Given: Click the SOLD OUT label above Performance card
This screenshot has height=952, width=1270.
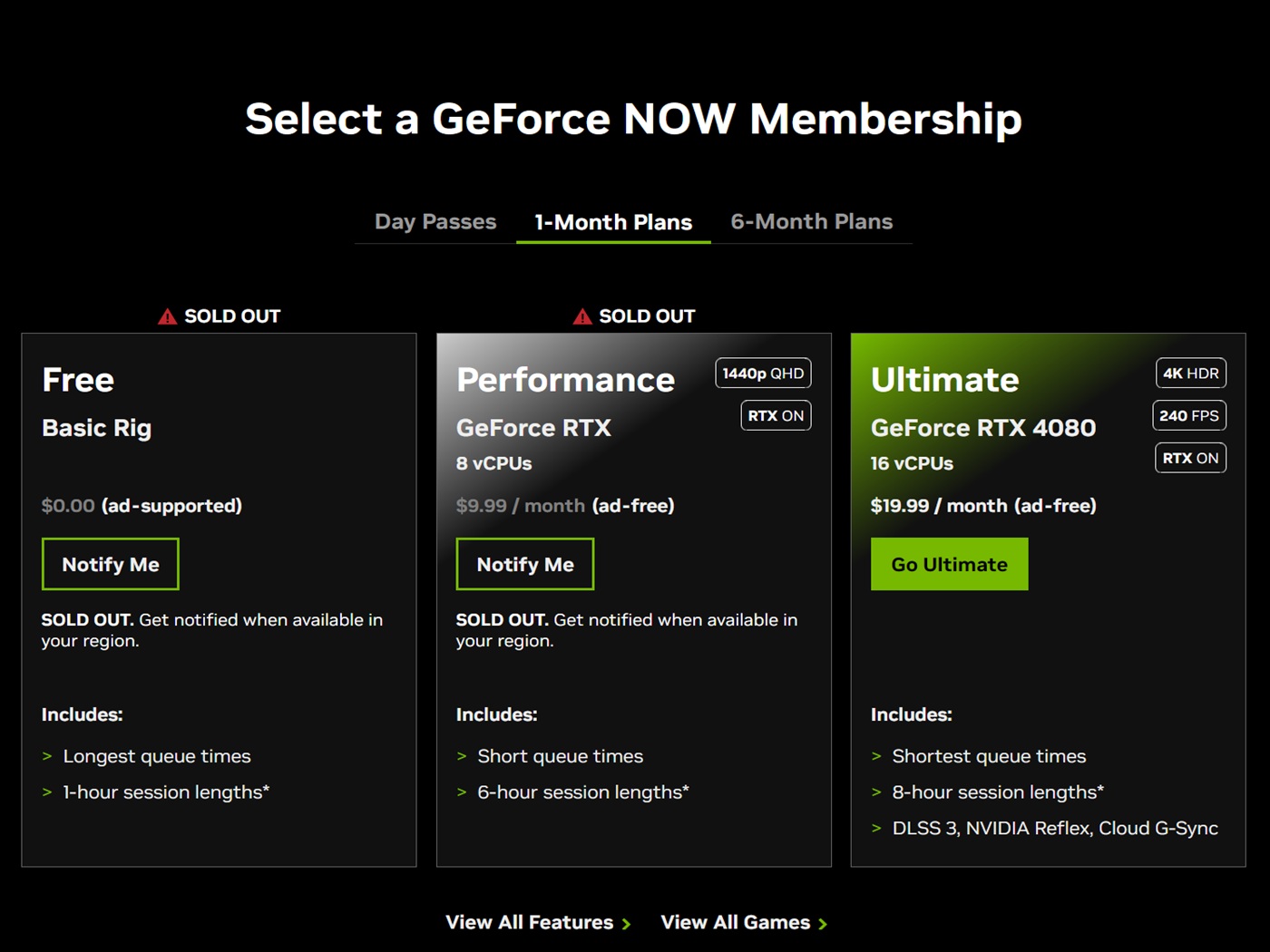Looking at the screenshot, I should [x=647, y=316].
